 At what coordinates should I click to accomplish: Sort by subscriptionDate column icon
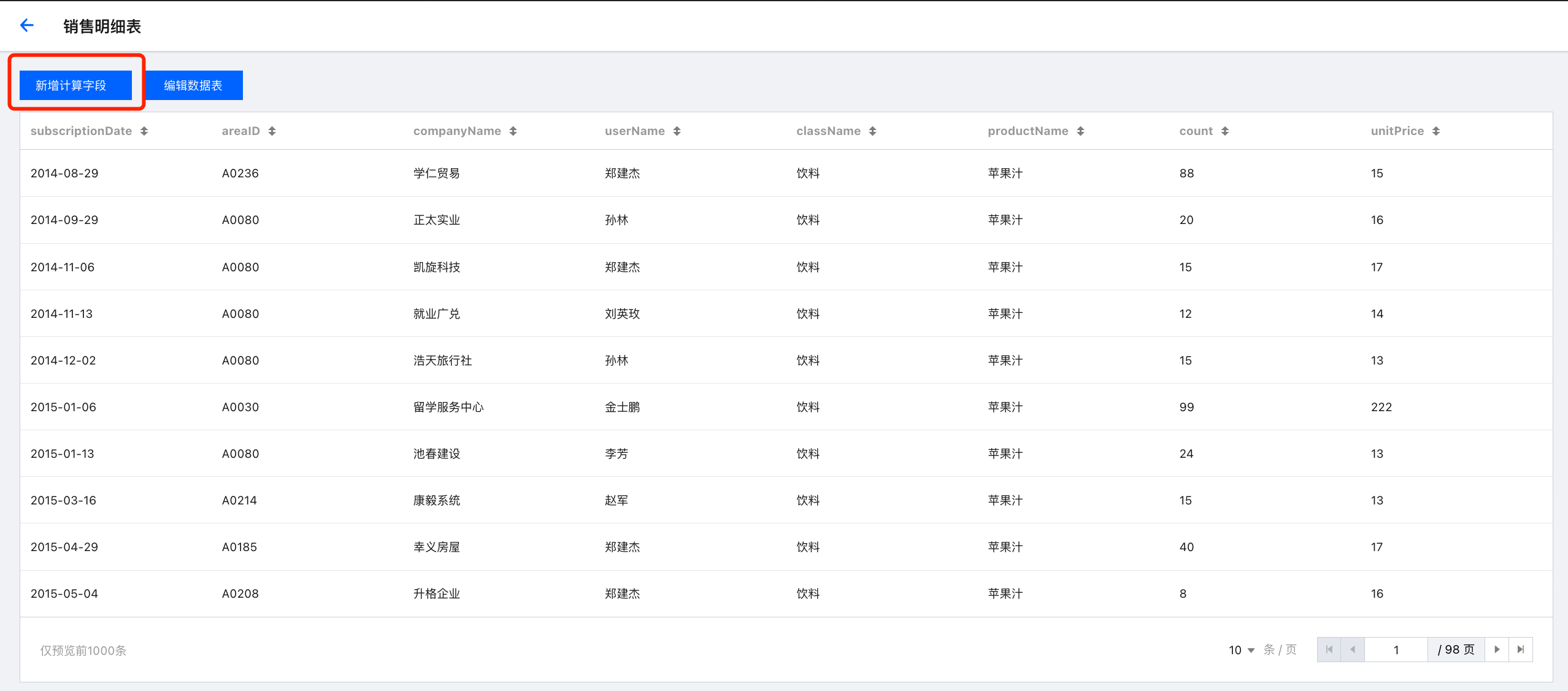click(144, 131)
